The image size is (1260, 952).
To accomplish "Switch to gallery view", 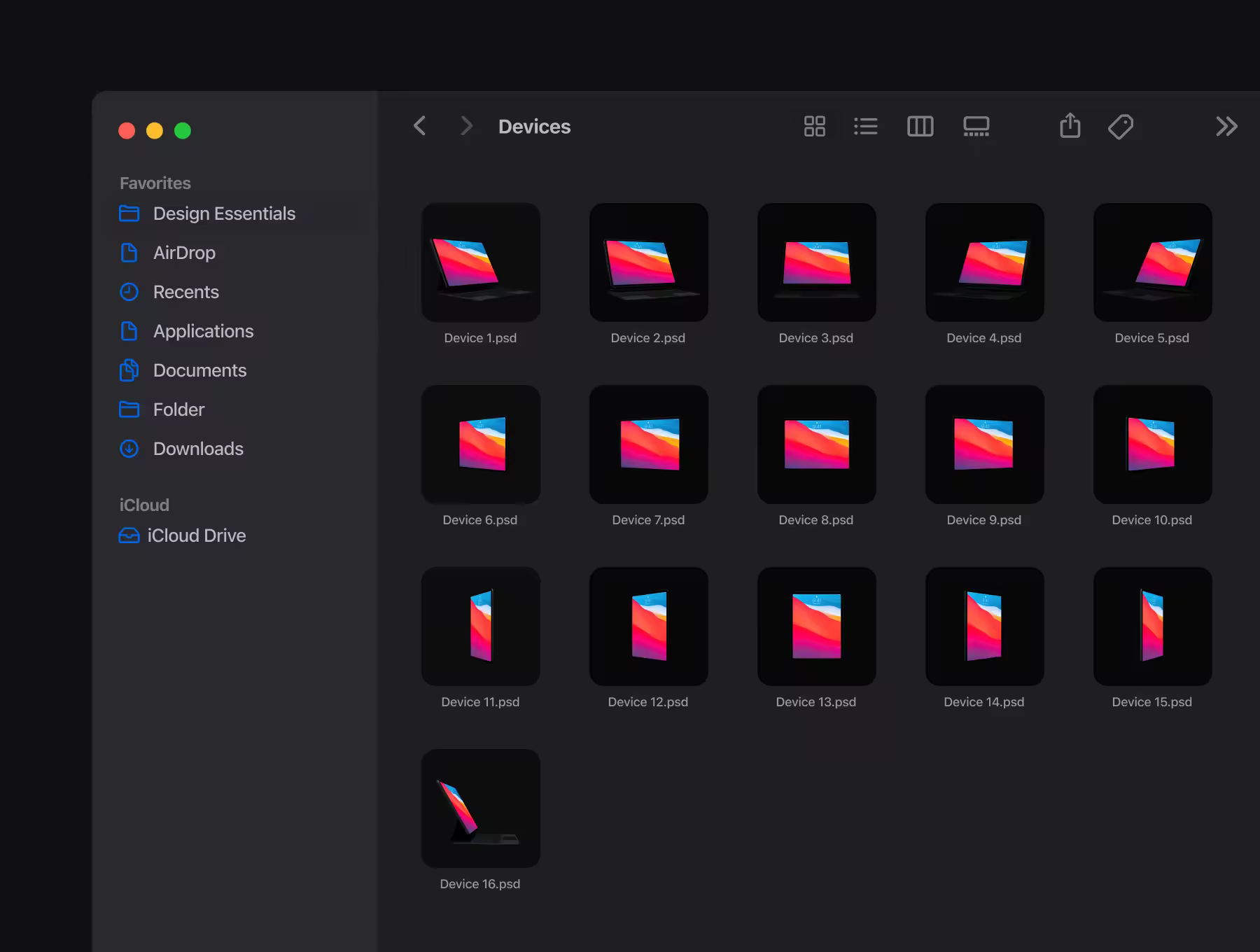I will tap(976, 126).
